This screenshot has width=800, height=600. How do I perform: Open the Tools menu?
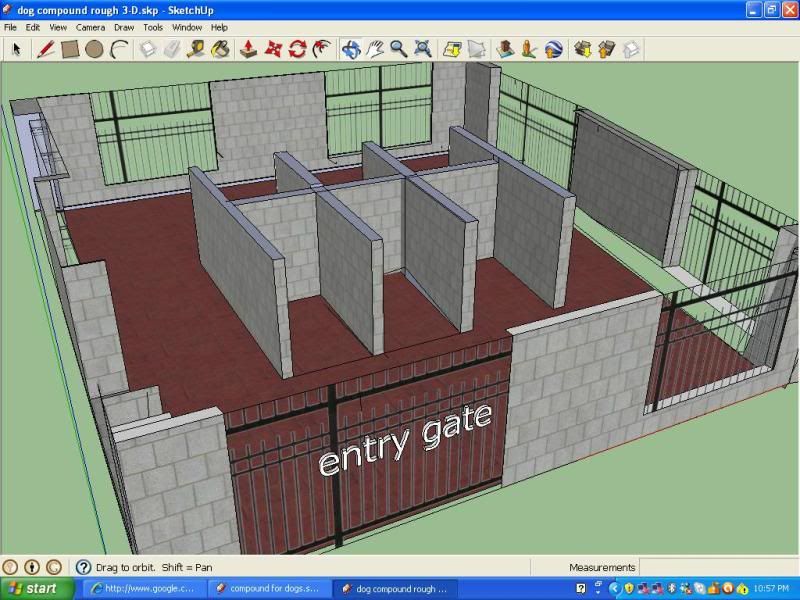coord(152,28)
